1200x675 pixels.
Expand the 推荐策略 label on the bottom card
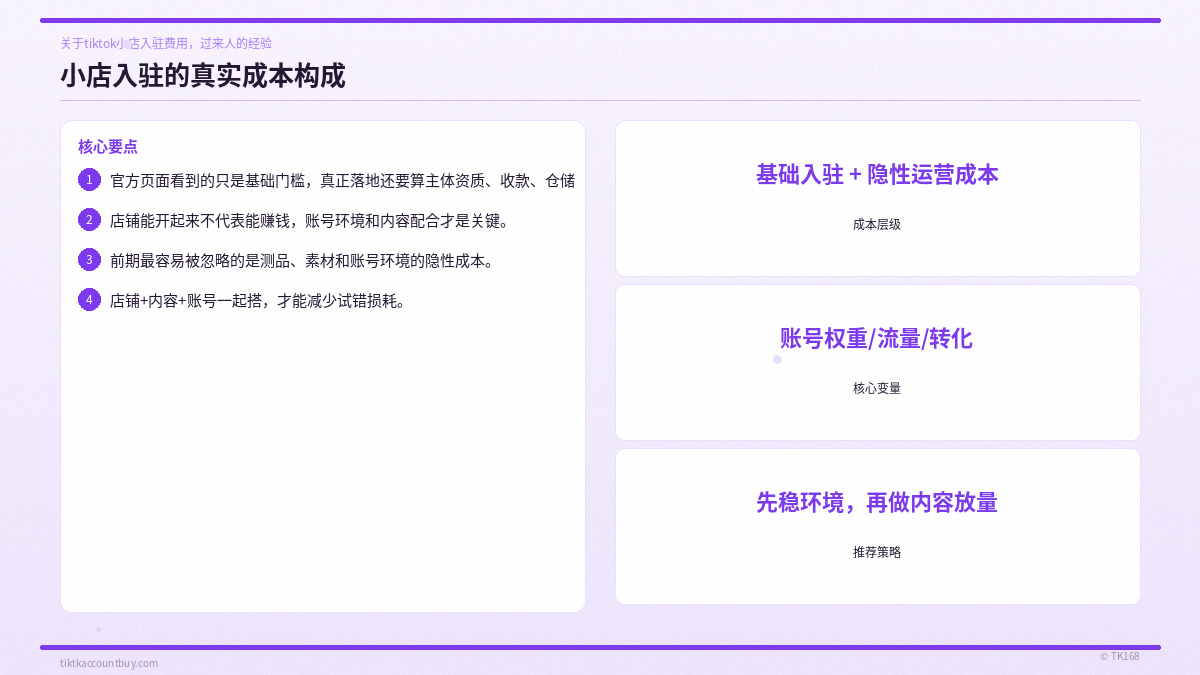coord(875,552)
